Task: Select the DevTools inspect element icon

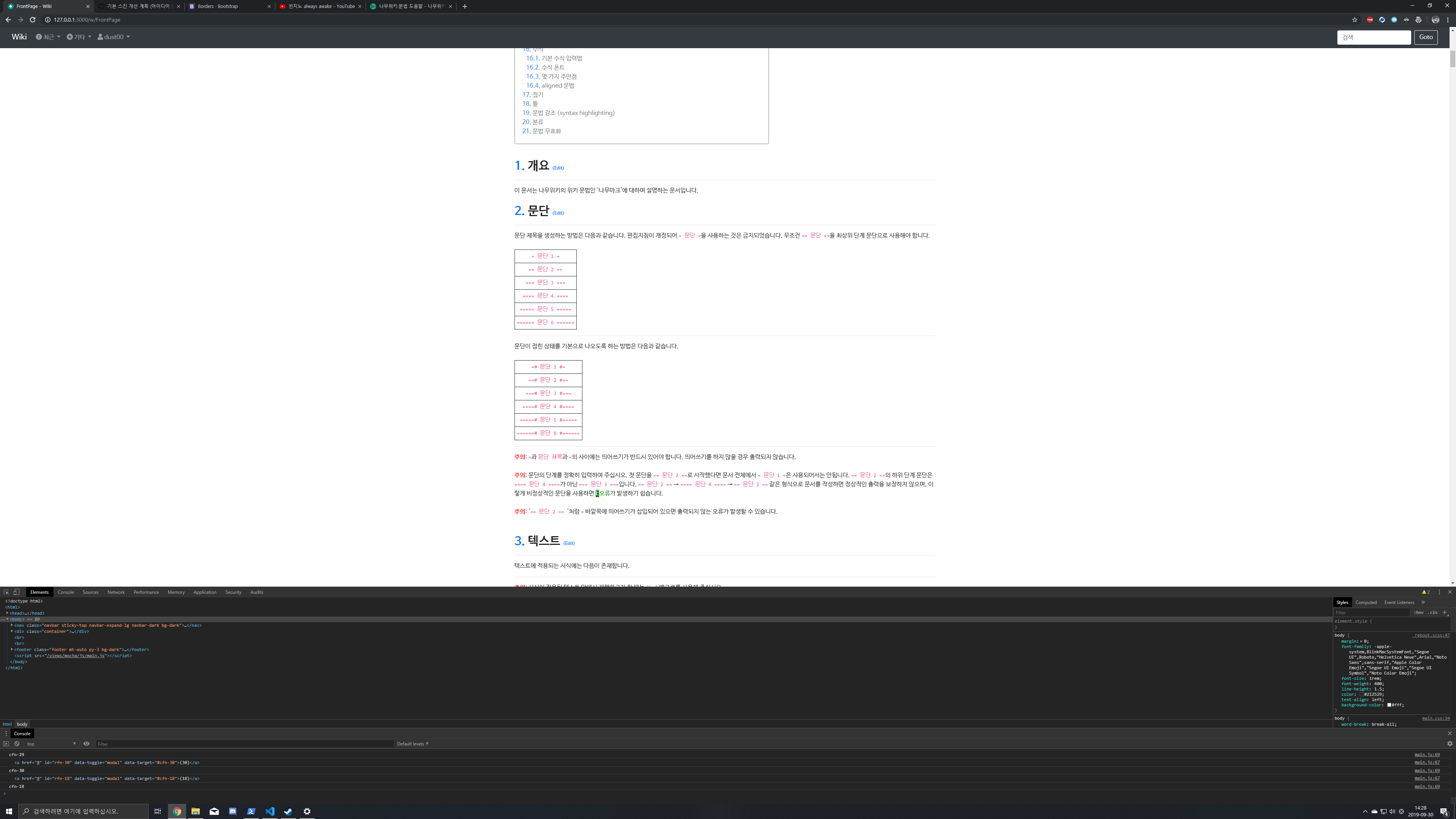Action: coord(6,592)
